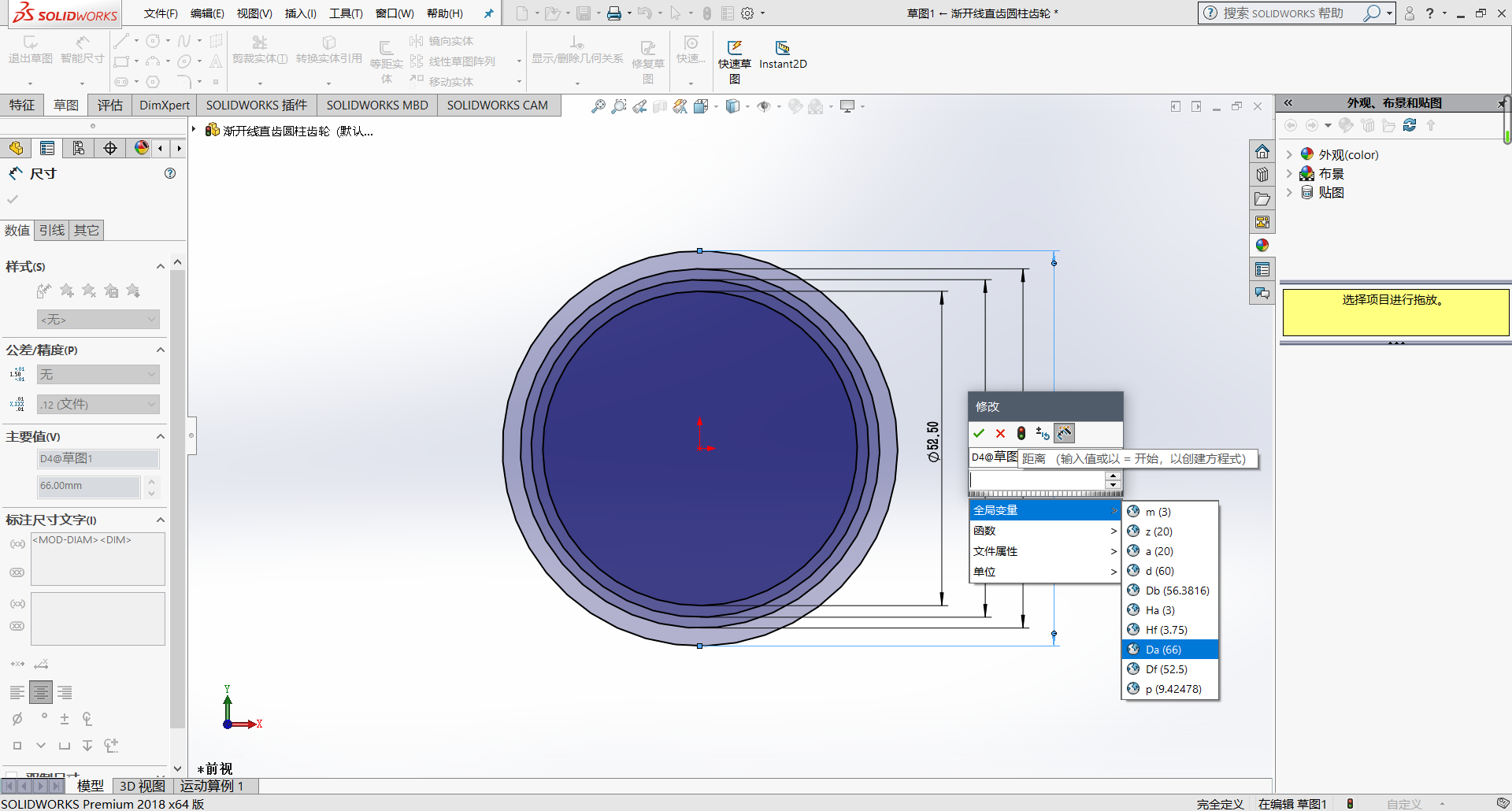Insert the degree symbol in dimension text
This screenshot has width=1512, height=811.
coord(44,717)
